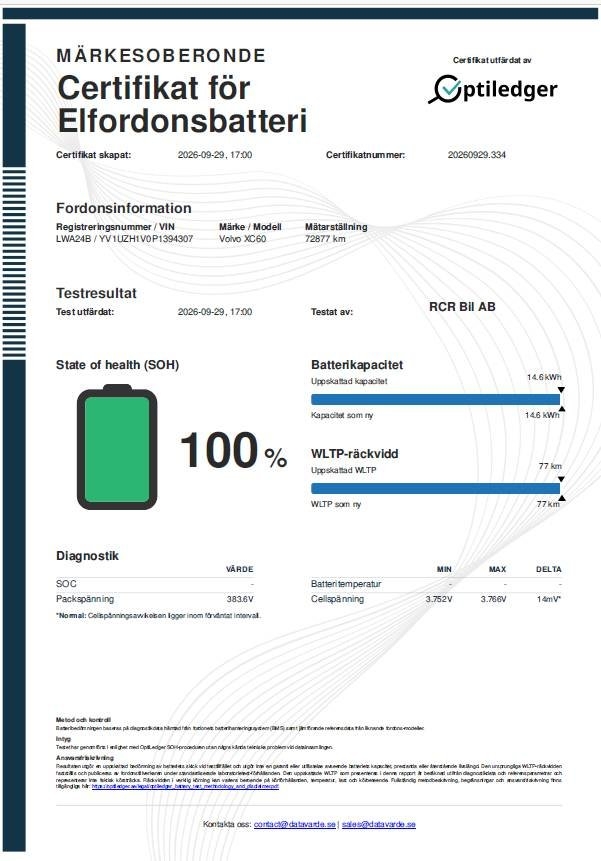Click the green battery SOH icon
The width and height of the screenshot is (601, 861).
(117, 447)
